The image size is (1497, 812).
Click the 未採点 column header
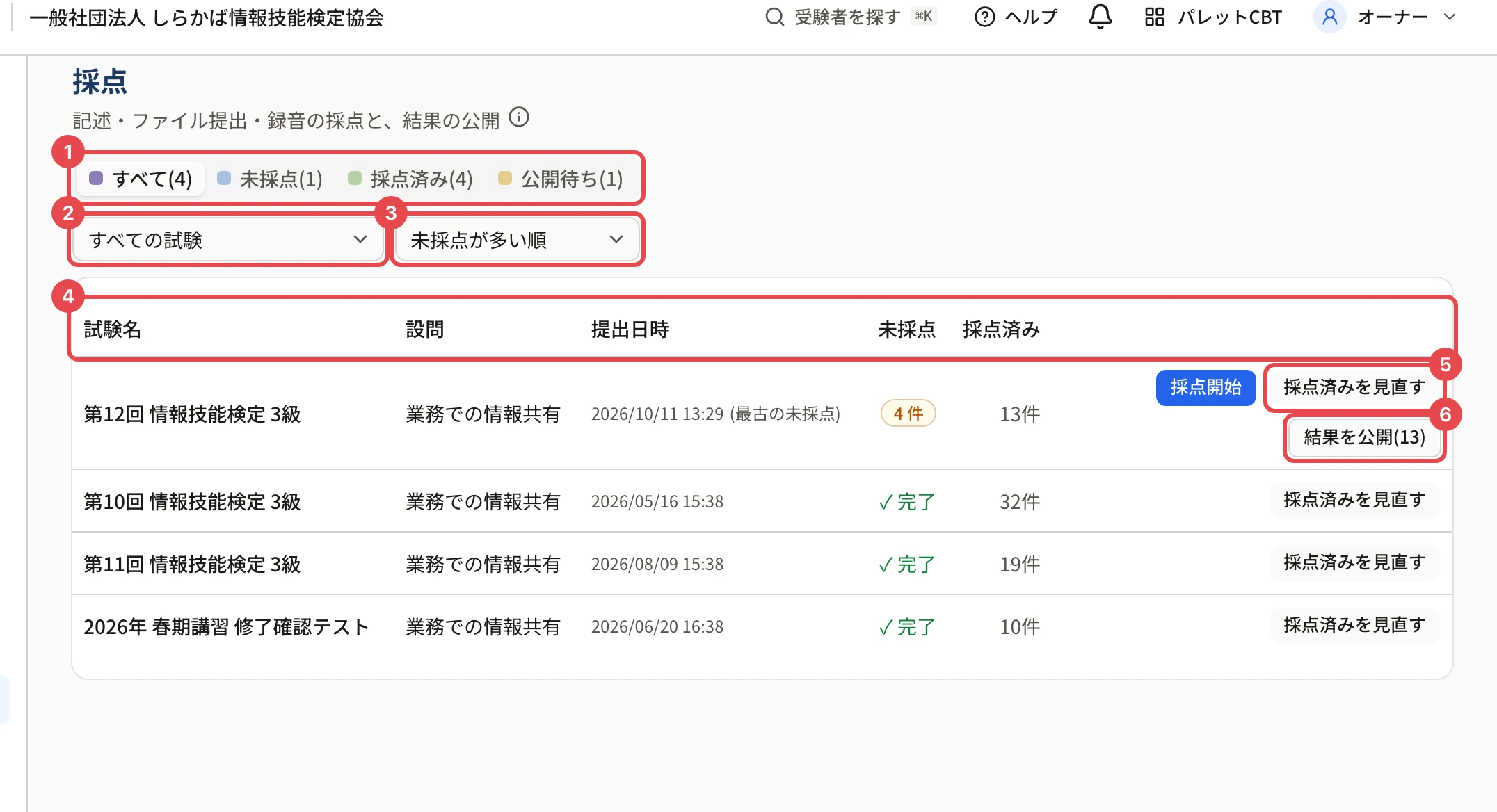coord(906,330)
